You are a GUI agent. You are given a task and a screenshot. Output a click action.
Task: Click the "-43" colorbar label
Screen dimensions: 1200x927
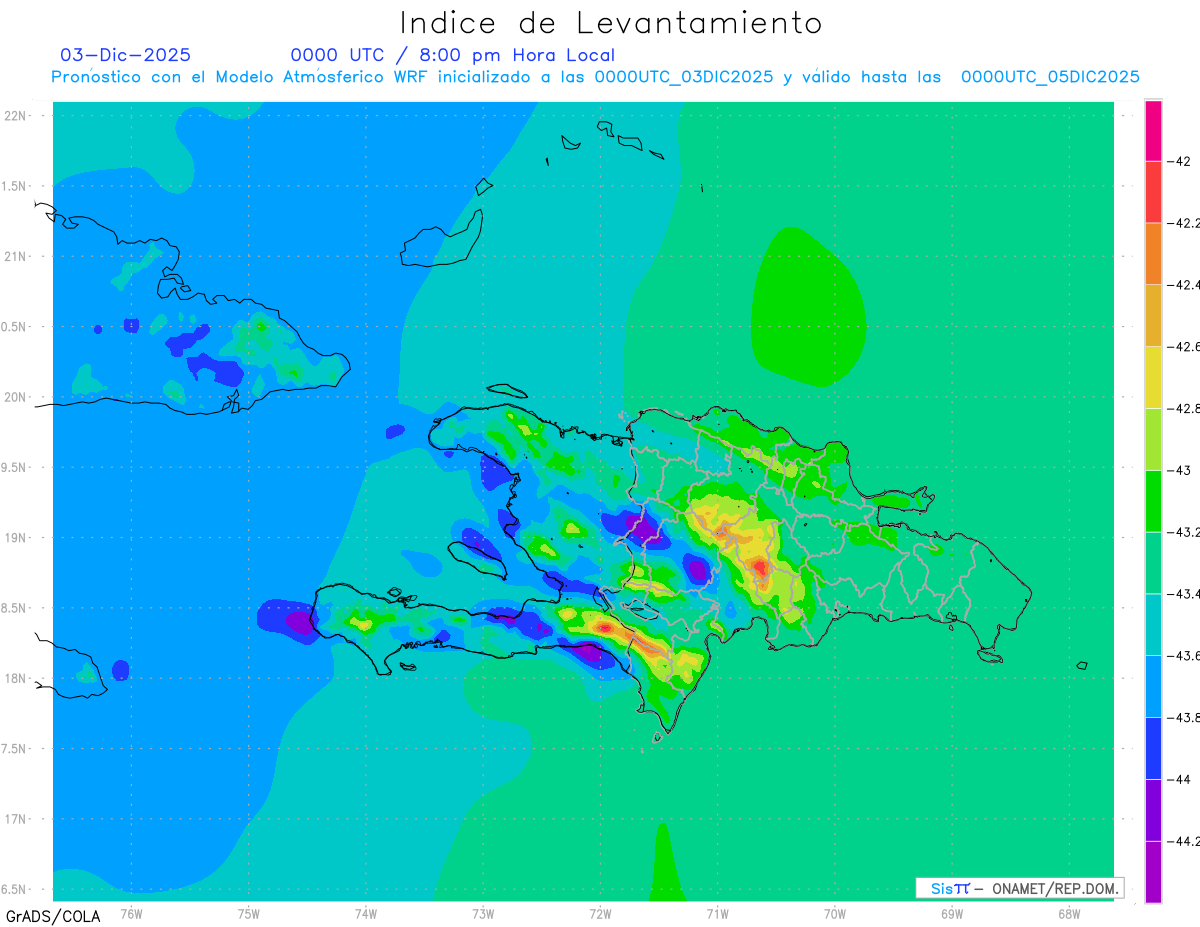[1178, 471]
